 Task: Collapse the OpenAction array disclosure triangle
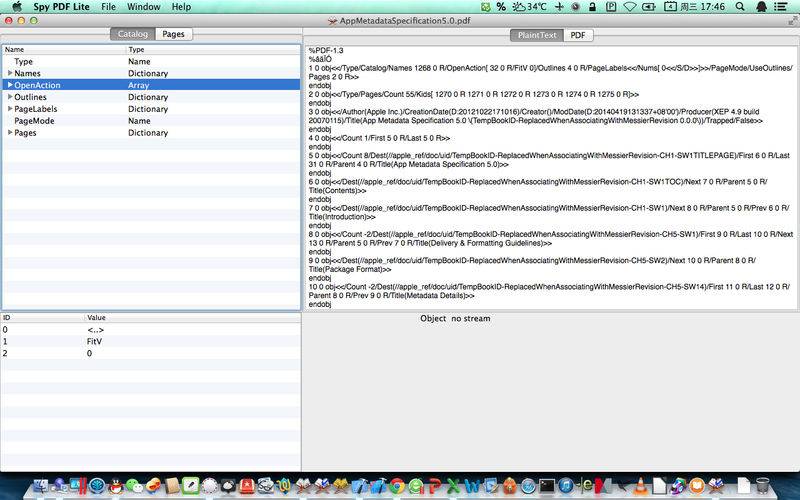10,85
